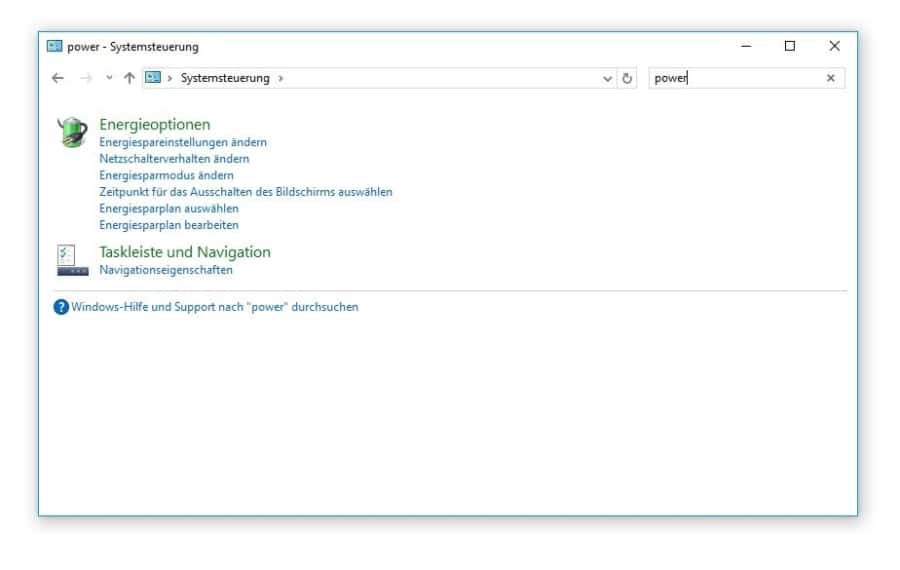The image size is (900, 570).
Task: Expand the chevron after Systemsteuerung breadcrumb
Action: [281, 78]
